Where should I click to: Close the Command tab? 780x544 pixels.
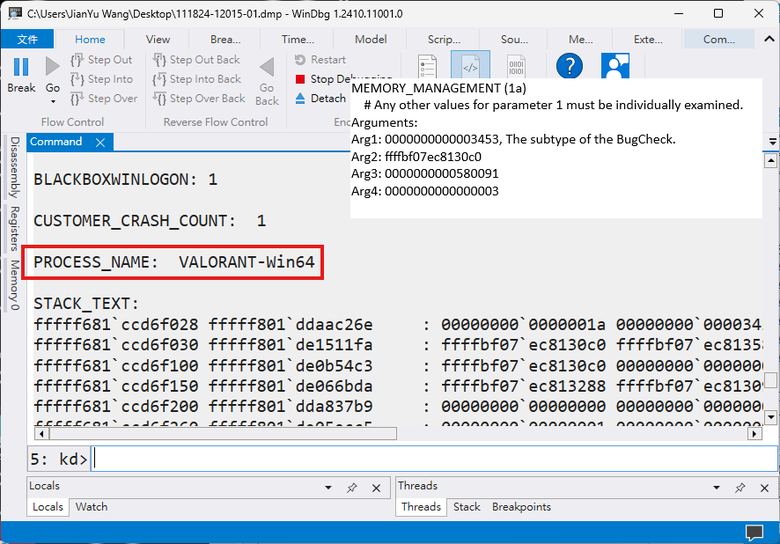click(100, 143)
